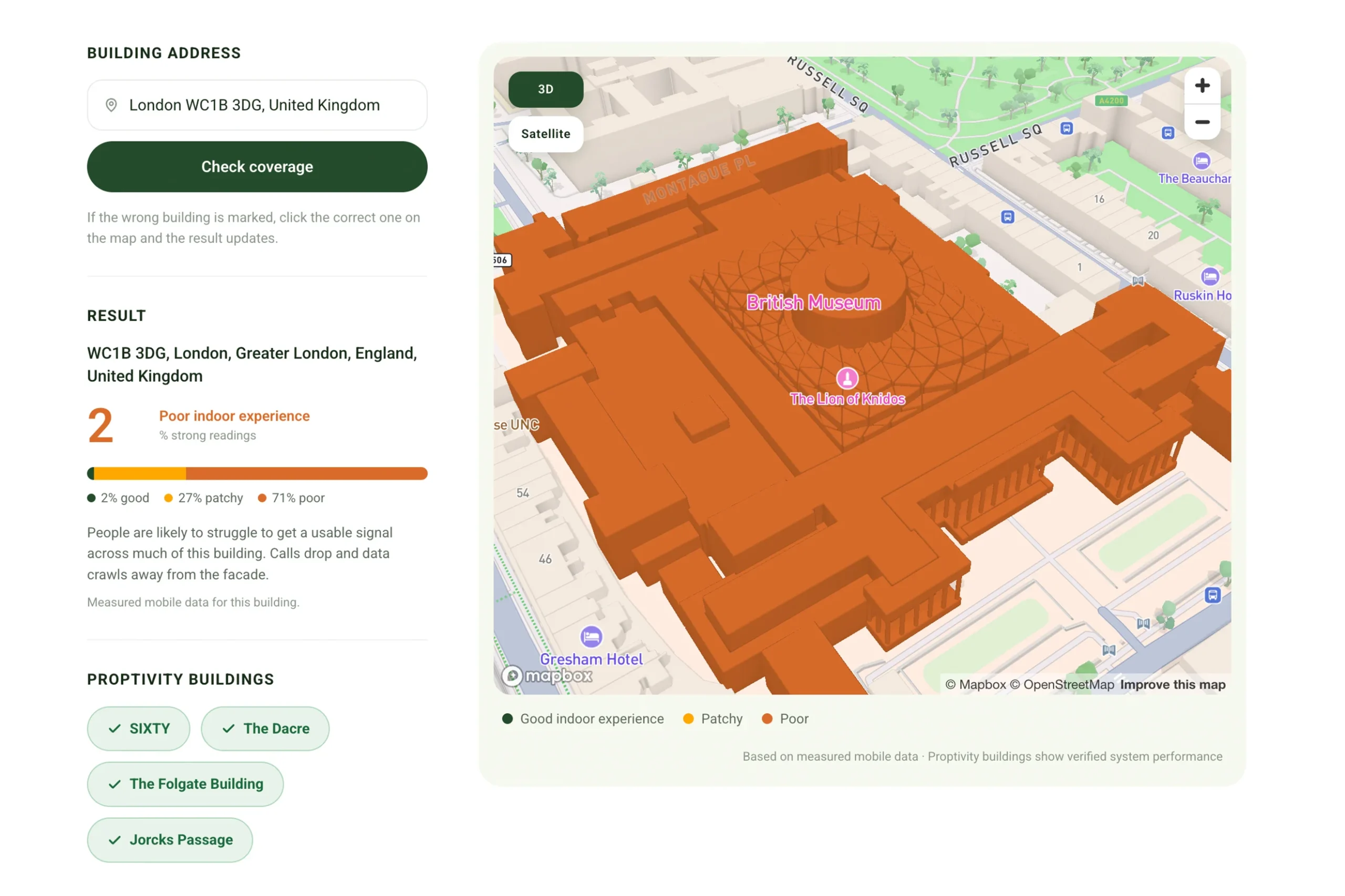Click the bus stop icon right of A4200 badge
The height and width of the screenshot is (896, 1345).
(x=1167, y=132)
